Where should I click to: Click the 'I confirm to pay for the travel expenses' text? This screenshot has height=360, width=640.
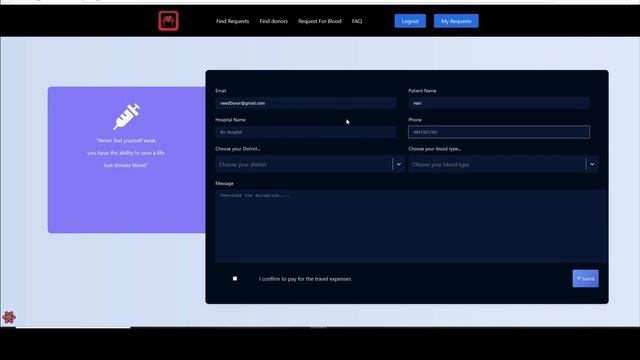click(304, 279)
